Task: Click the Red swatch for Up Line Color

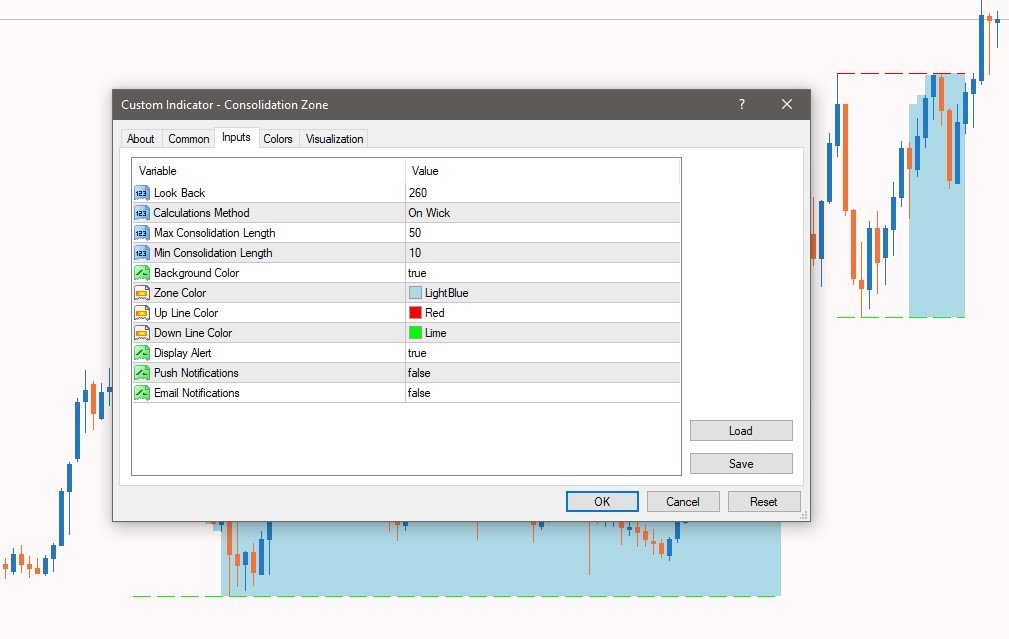Action: [417, 312]
